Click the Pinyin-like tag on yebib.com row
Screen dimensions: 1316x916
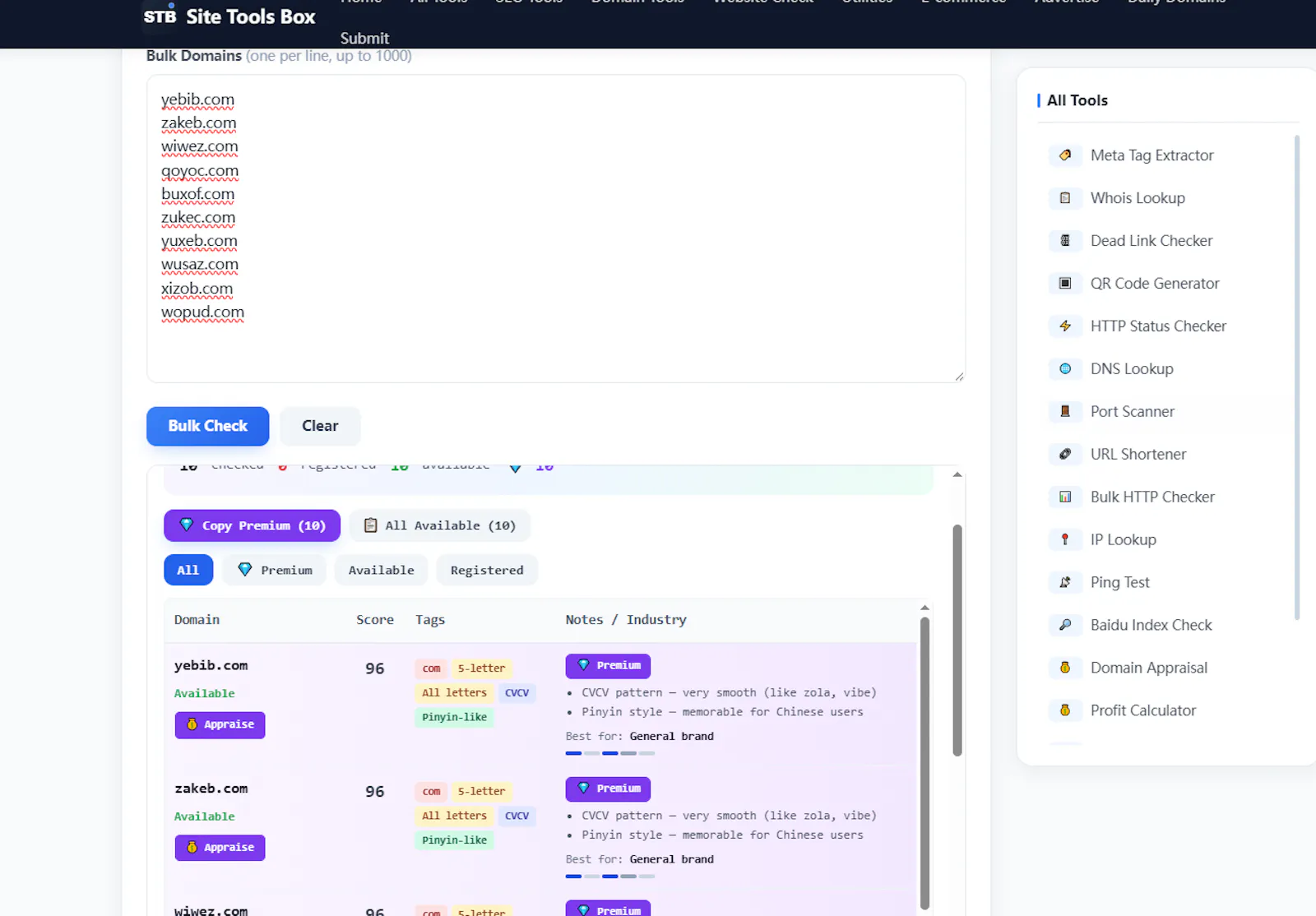[x=455, y=717]
